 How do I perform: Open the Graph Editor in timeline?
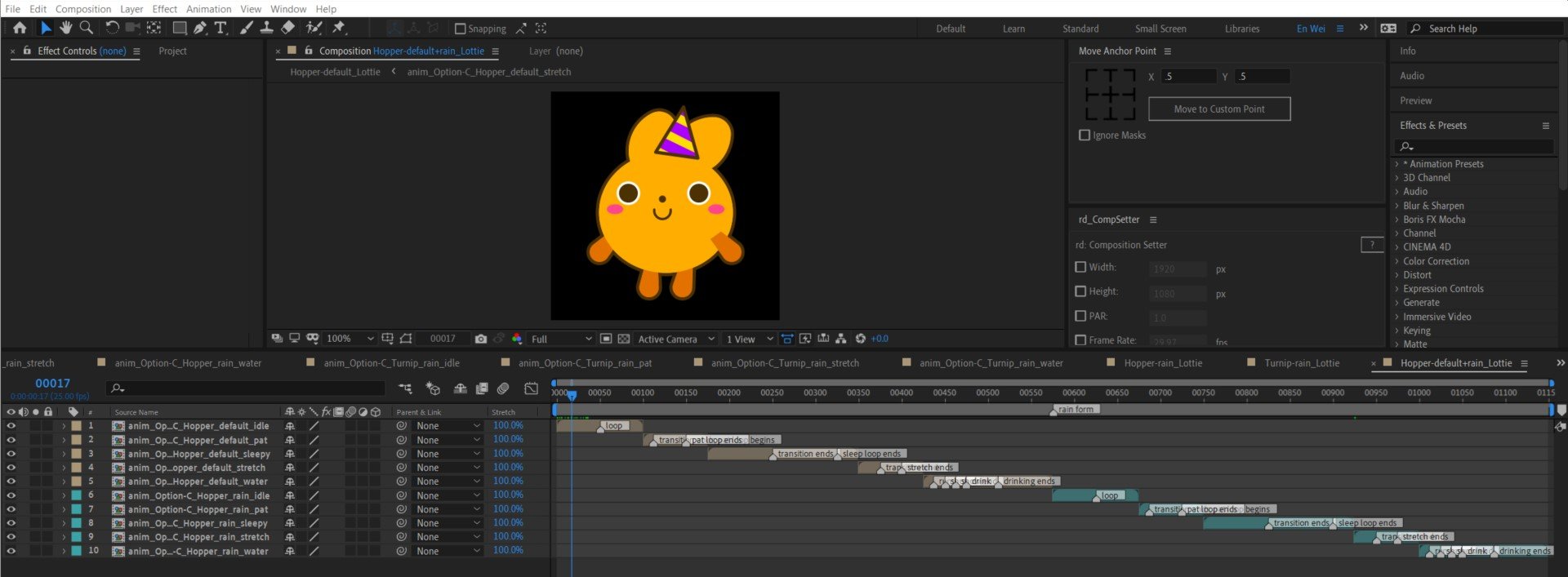[531, 388]
